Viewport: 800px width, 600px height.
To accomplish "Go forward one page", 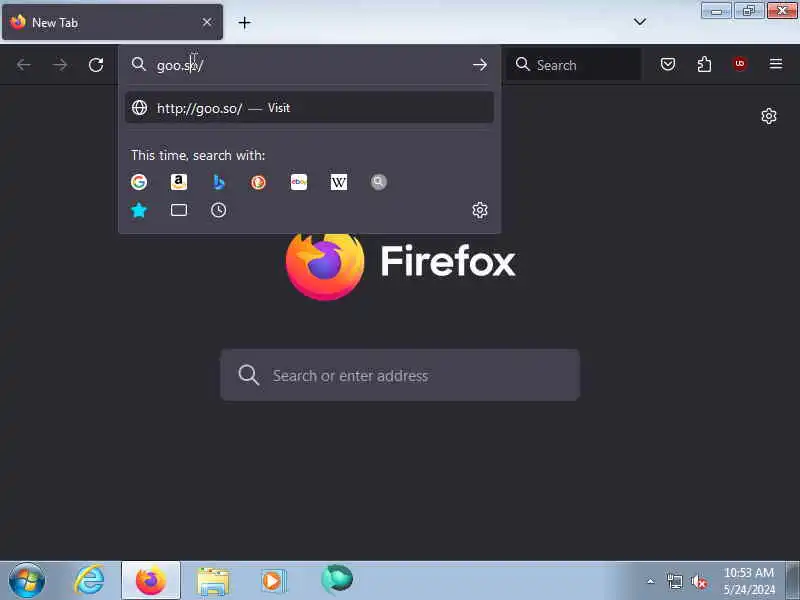I will point(60,65).
